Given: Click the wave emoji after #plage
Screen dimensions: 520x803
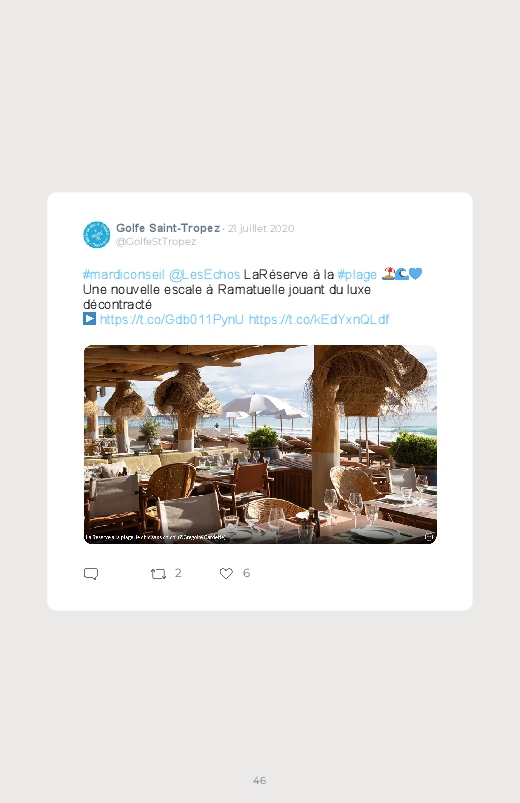Looking at the screenshot, I should click(402, 274).
